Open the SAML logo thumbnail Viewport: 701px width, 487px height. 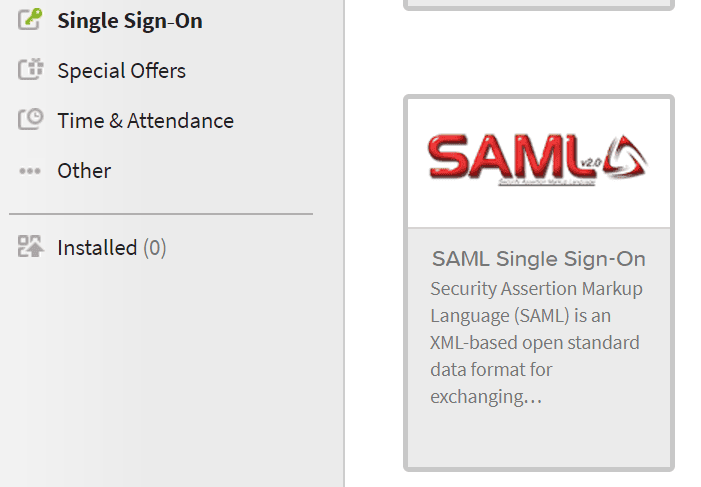[539, 163]
